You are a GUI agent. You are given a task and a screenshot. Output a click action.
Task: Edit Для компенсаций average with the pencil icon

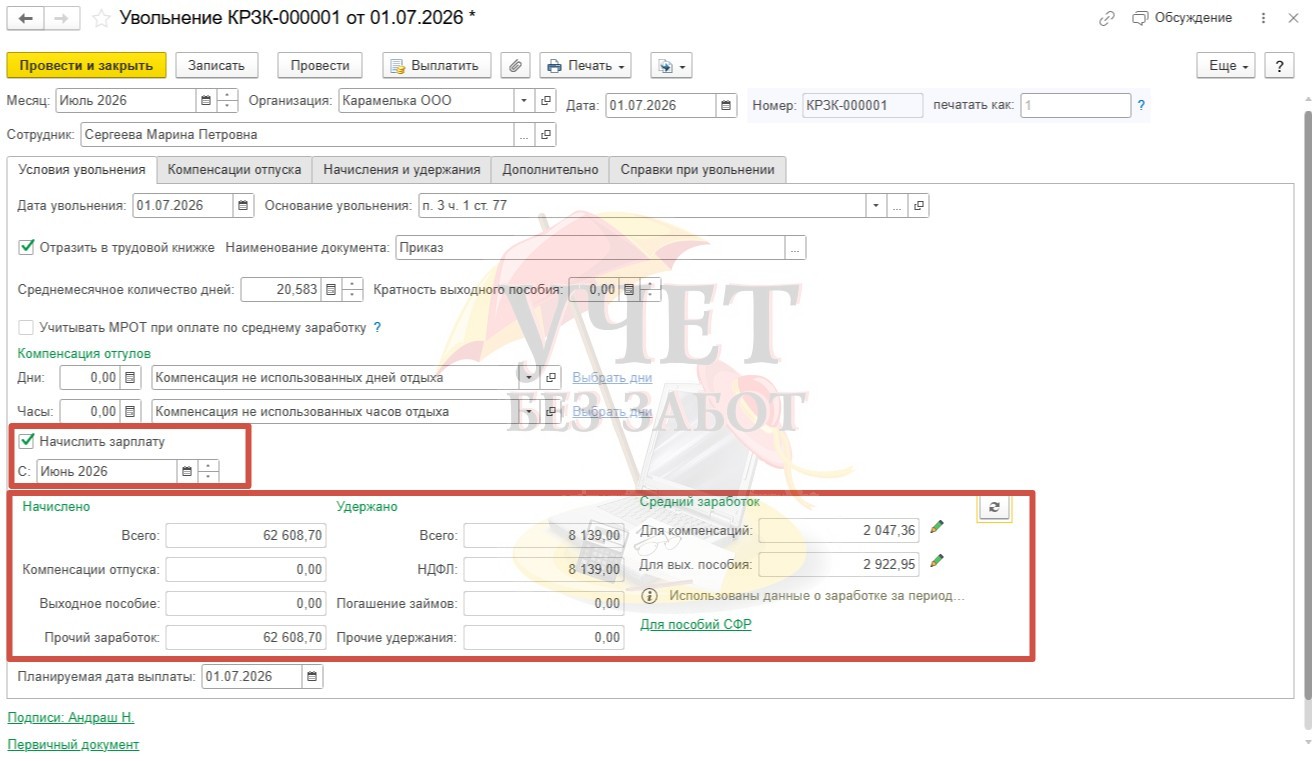(936, 527)
